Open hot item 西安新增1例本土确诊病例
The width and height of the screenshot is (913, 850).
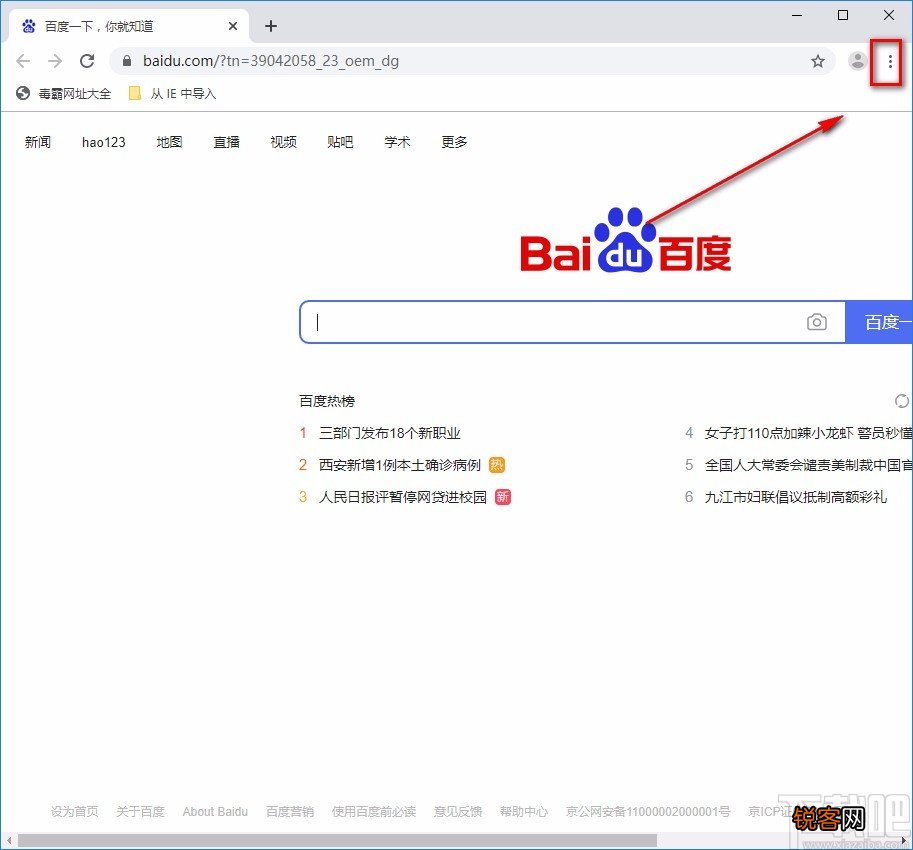[399, 465]
